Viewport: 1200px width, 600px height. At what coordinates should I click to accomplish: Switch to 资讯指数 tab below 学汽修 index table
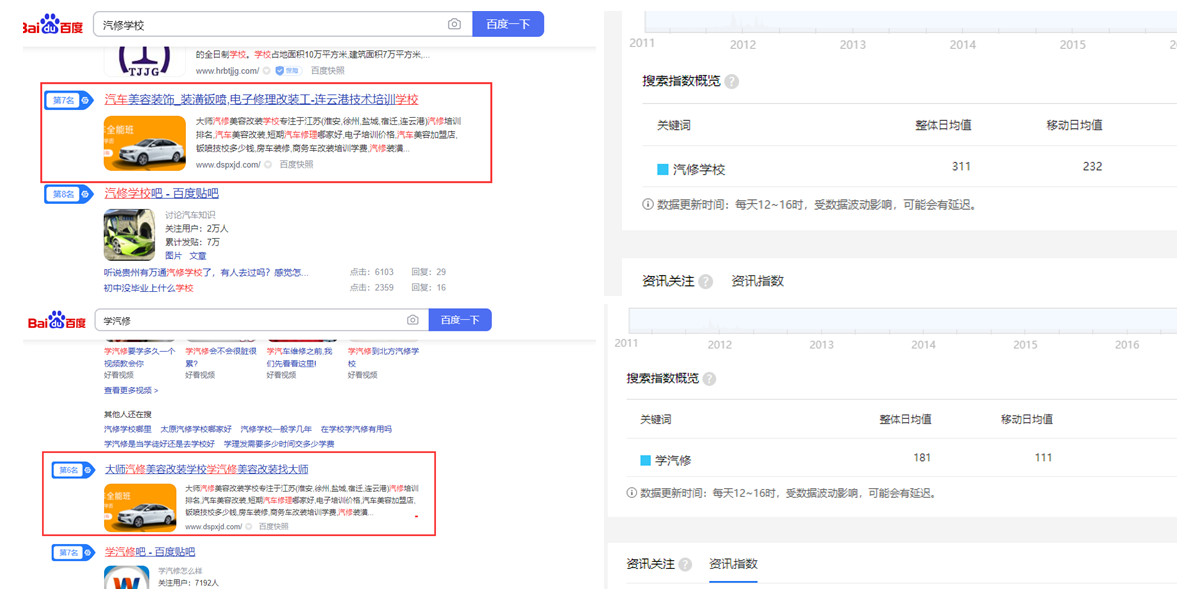[733, 564]
